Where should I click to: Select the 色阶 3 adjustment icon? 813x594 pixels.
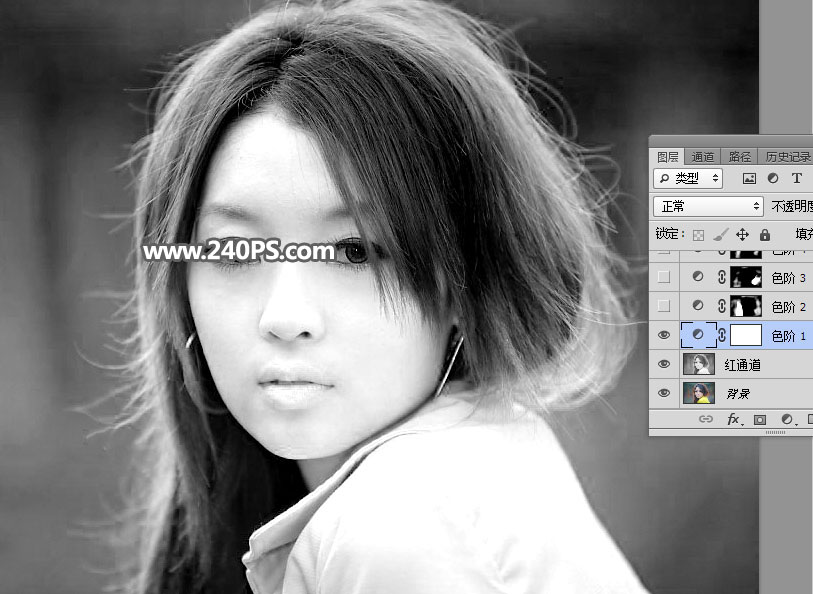coord(698,277)
